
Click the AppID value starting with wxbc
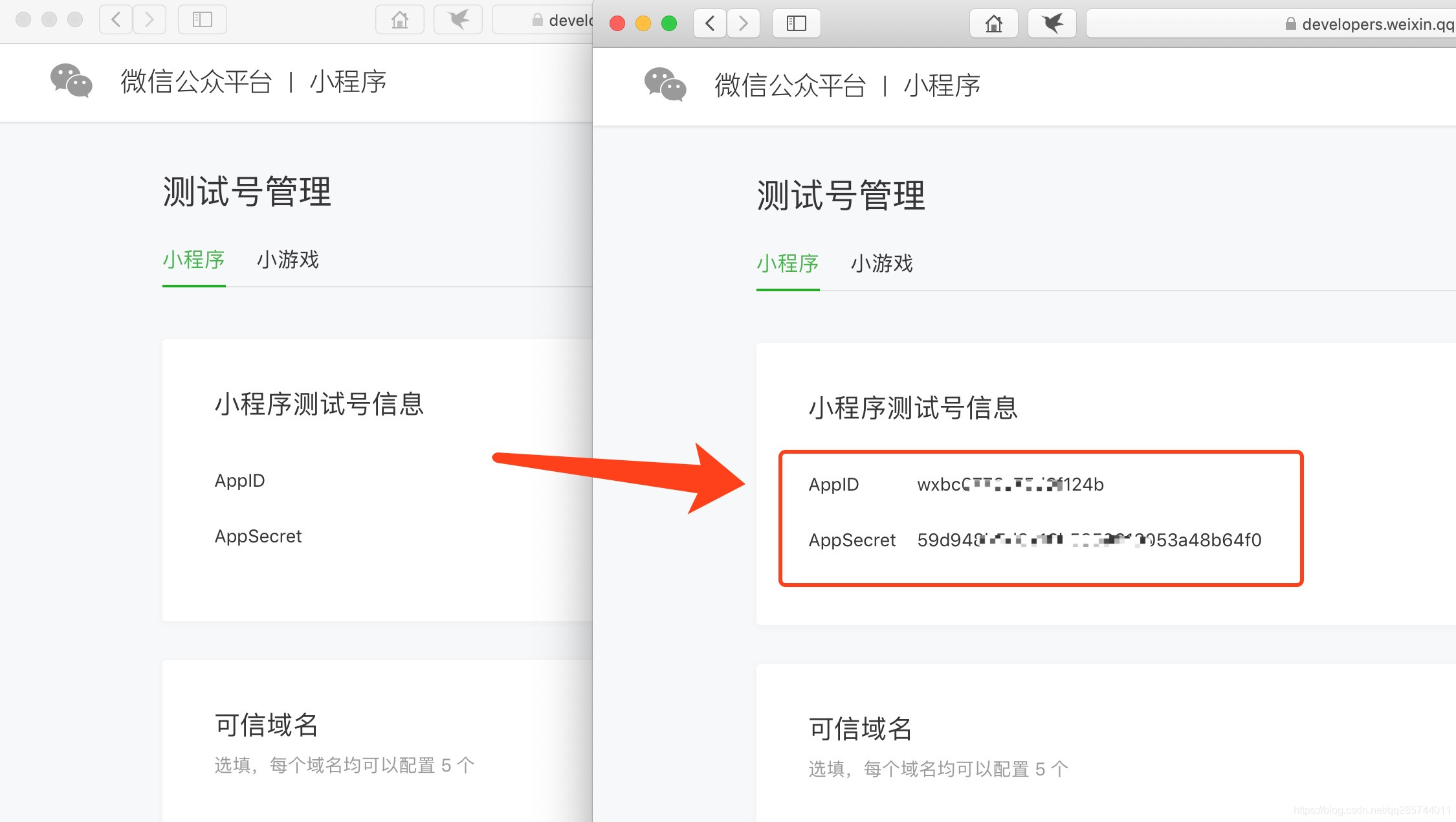tap(1010, 484)
